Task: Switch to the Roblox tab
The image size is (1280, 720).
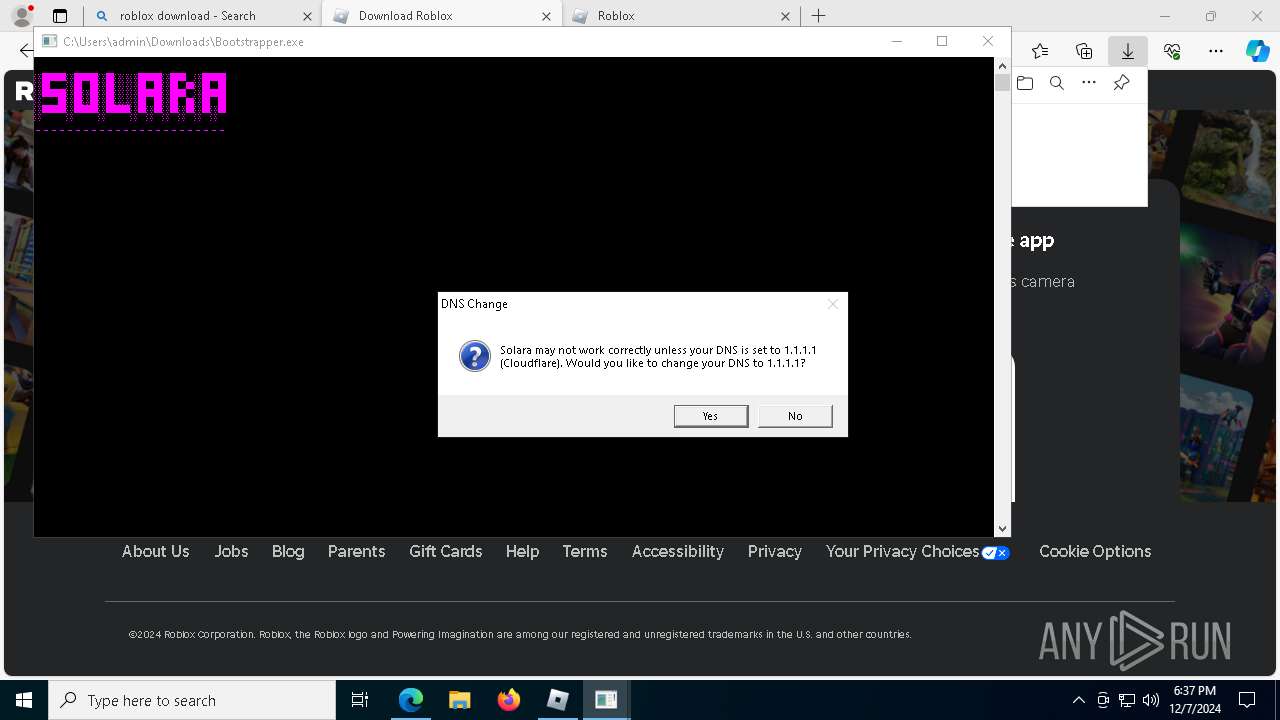Action: [680, 16]
